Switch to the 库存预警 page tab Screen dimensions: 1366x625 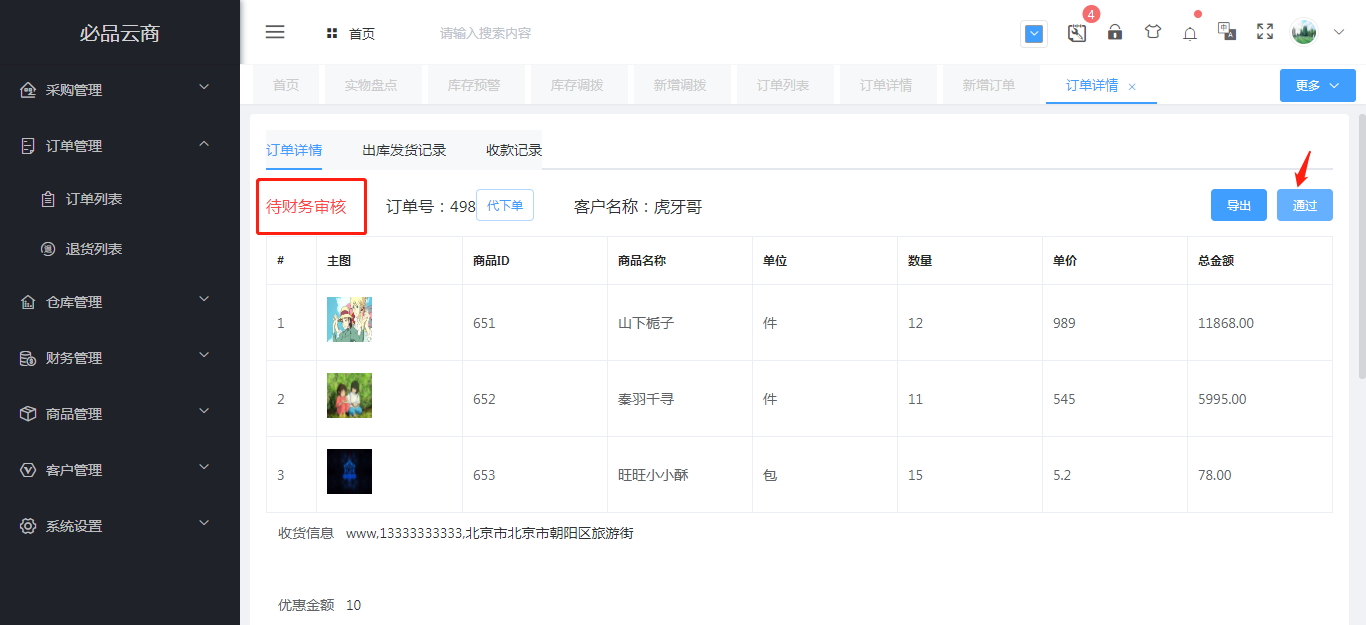click(474, 86)
